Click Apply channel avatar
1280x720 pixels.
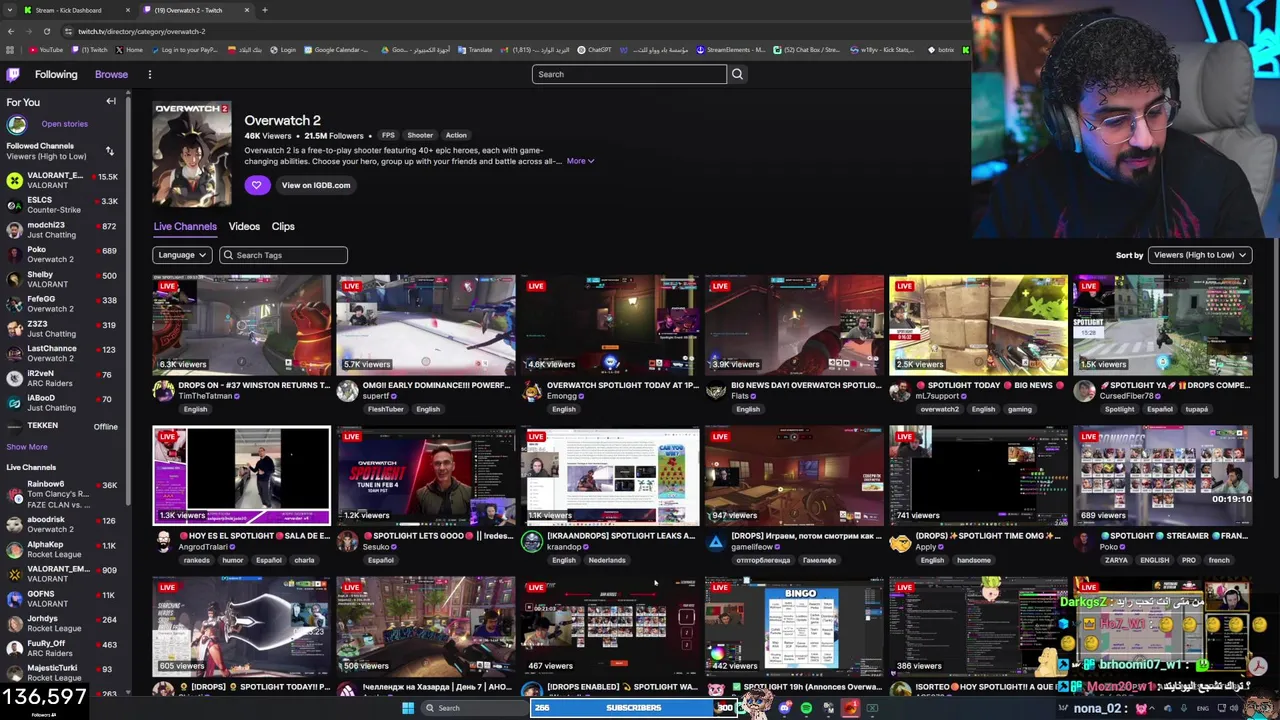click(x=900, y=542)
